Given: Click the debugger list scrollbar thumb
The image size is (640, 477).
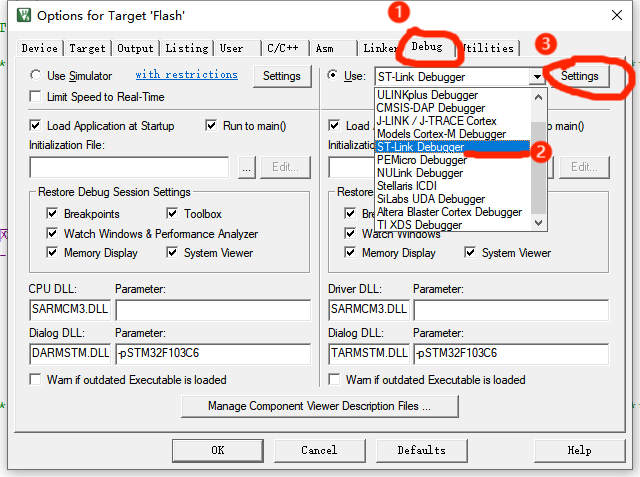Looking at the screenshot, I should tap(539, 167).
